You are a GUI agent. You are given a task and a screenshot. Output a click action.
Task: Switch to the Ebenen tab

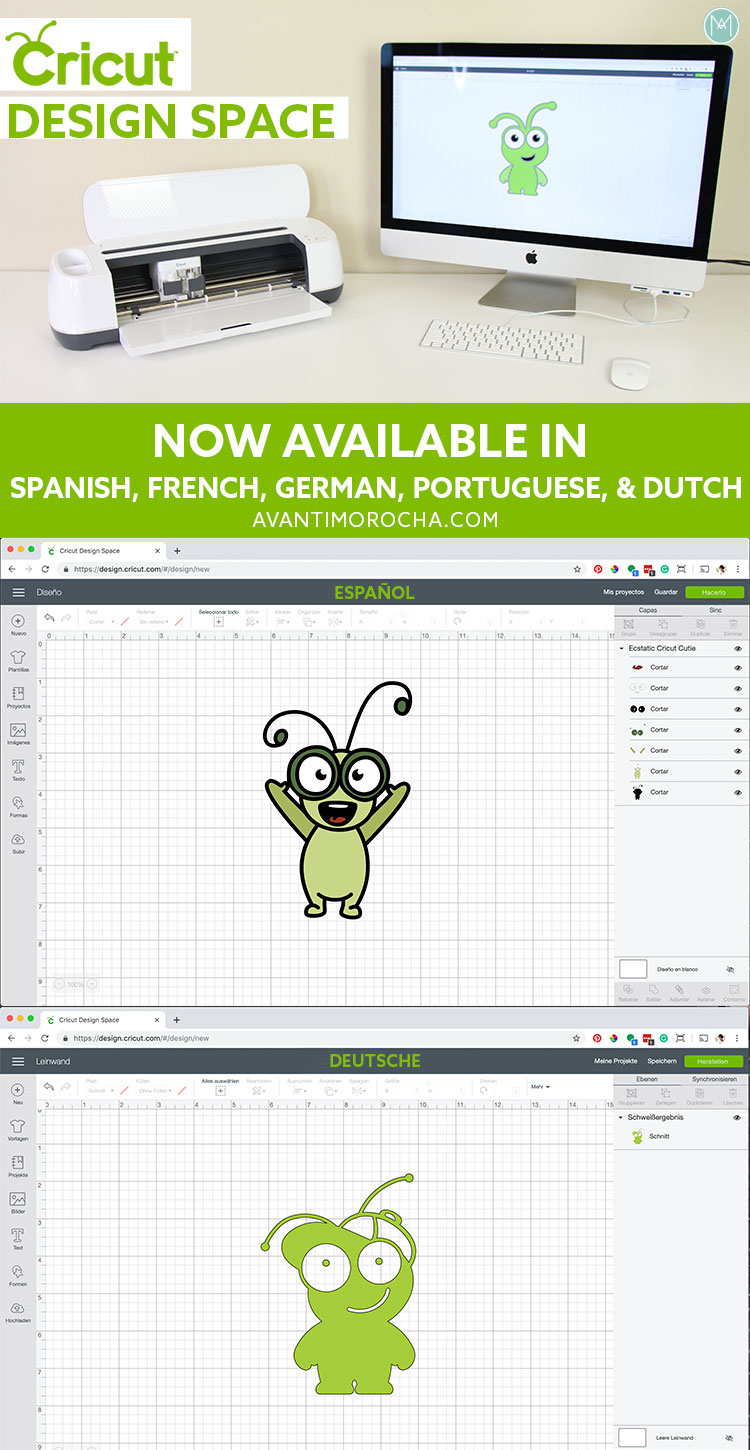point(647,1079)
